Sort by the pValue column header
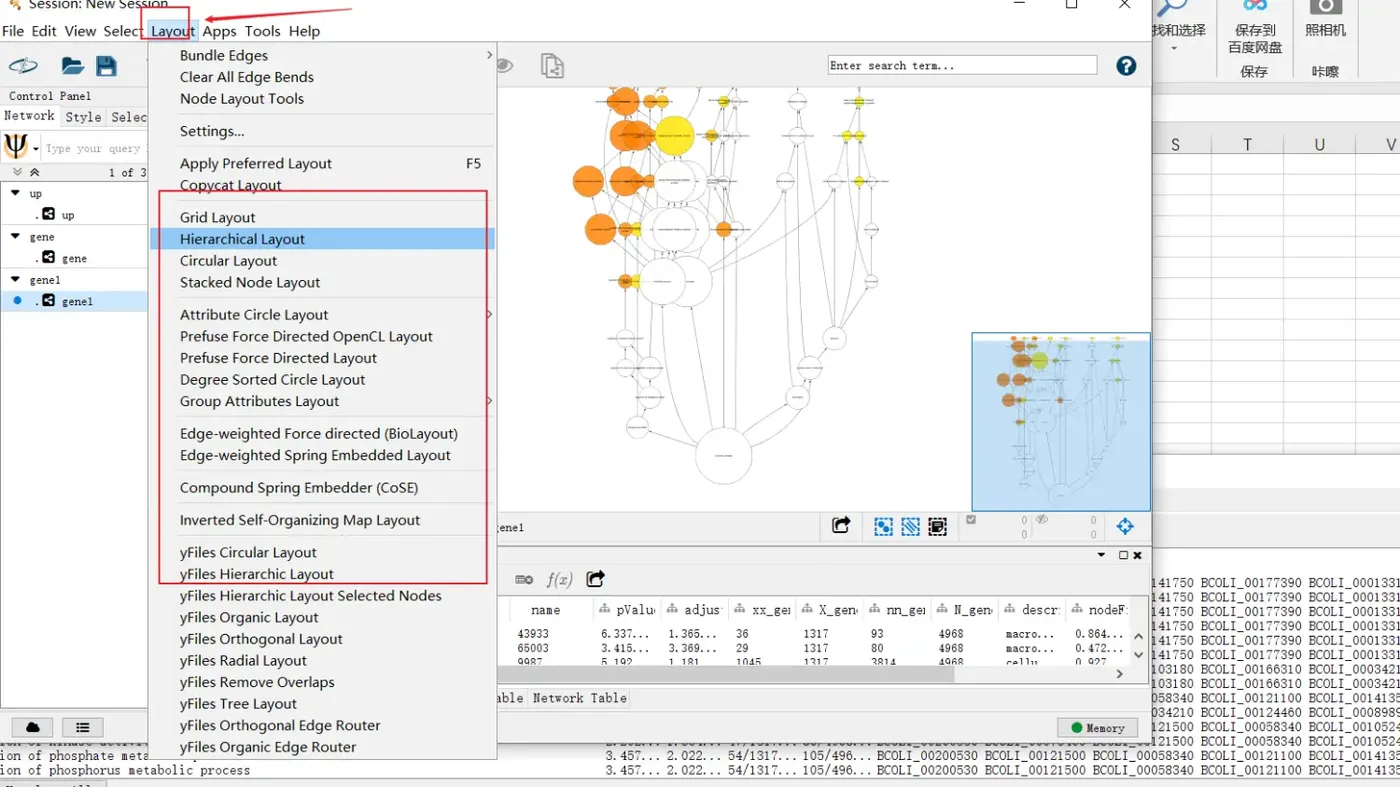 627,610
